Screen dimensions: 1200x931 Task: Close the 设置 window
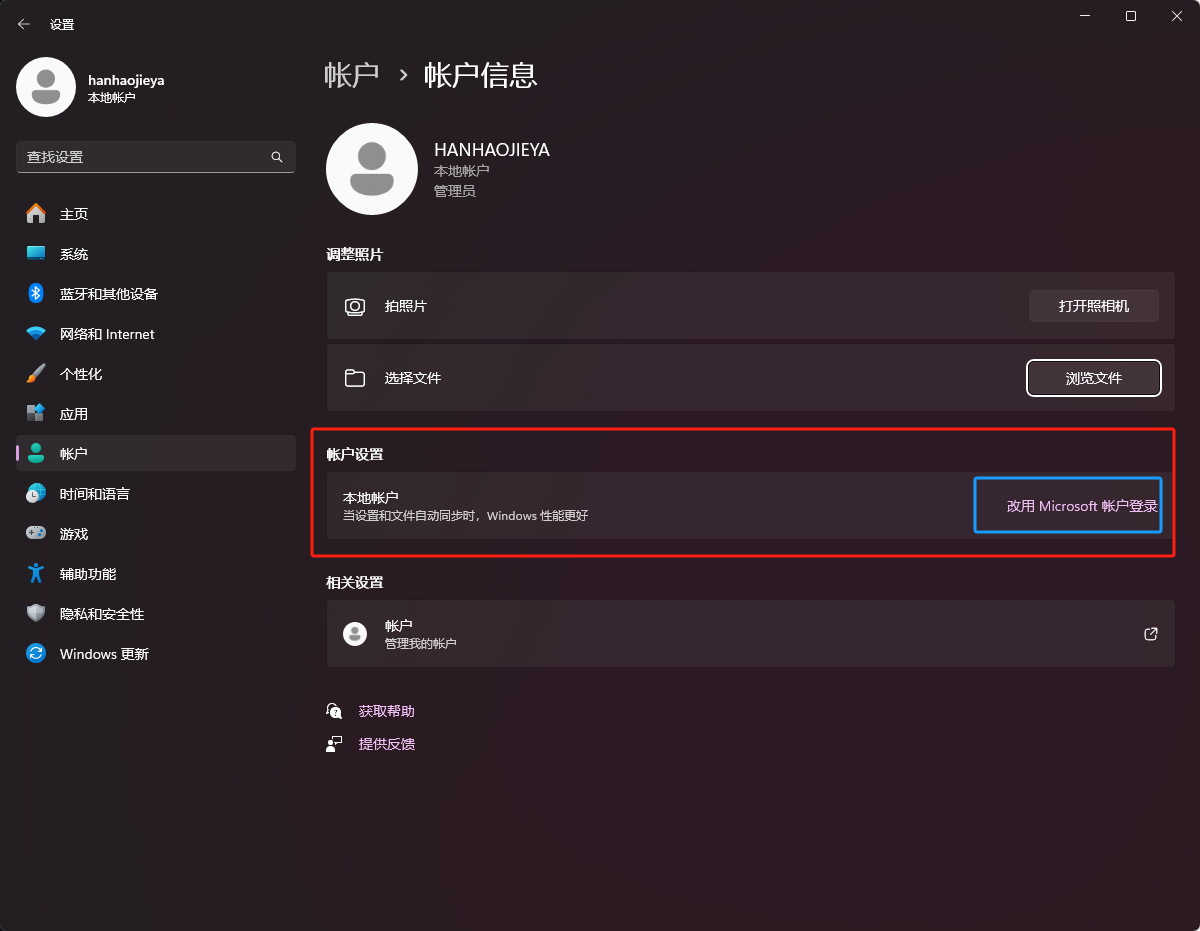(x=1177, y=16)
